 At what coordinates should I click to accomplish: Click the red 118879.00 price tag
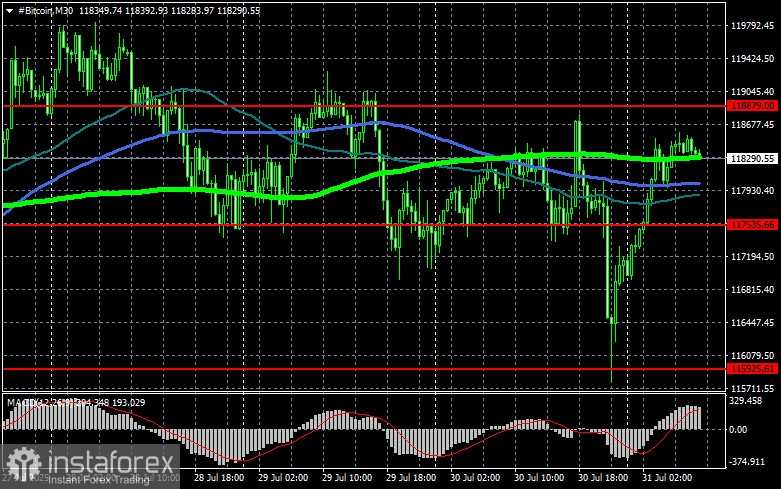coord(752,106)
